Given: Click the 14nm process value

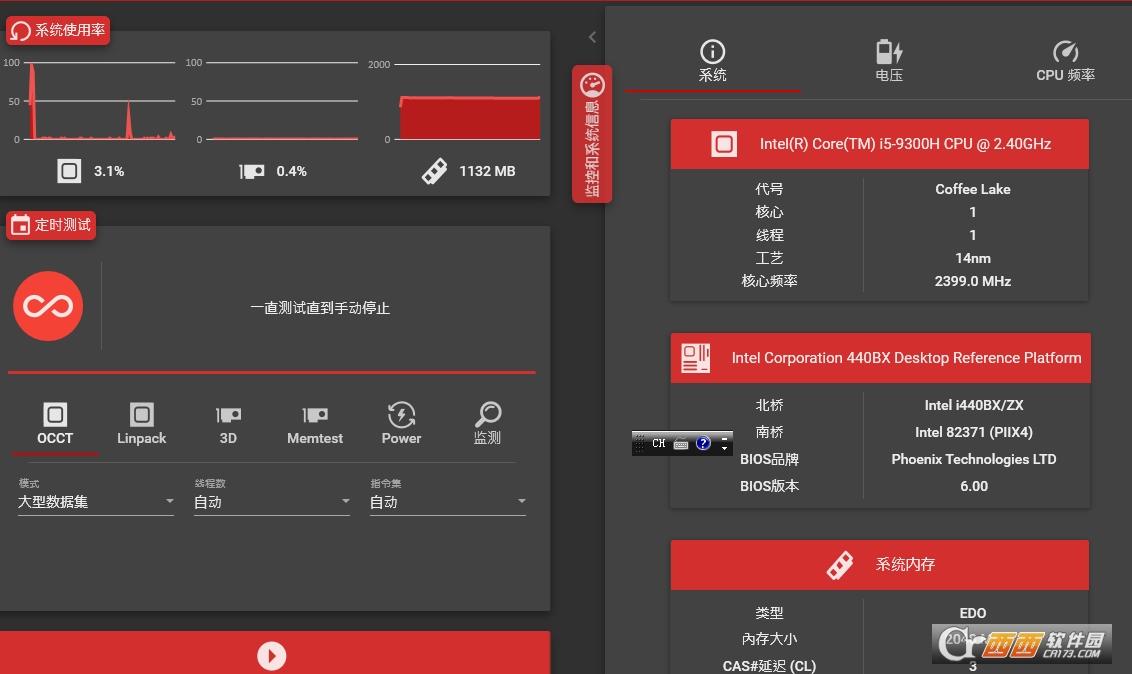Looking at the screenshot, I should (x=972, y=258).
